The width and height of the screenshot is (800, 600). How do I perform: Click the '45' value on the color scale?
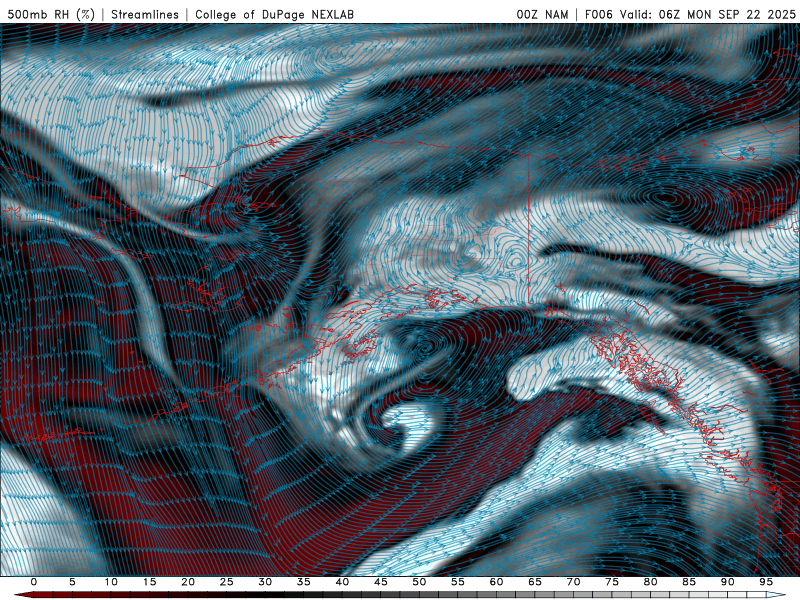coord(381,582)
